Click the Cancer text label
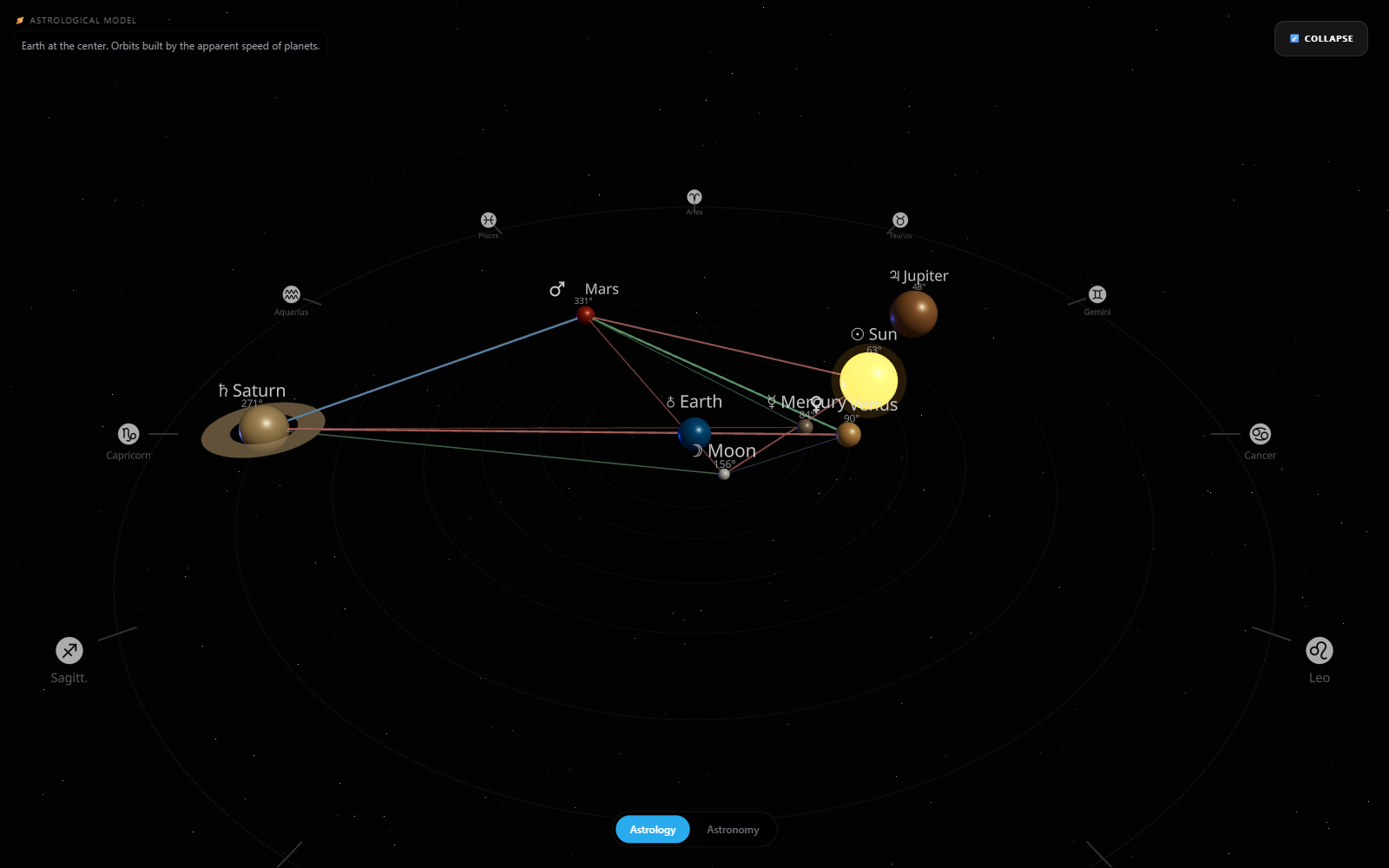 (x=1260, y=456)
